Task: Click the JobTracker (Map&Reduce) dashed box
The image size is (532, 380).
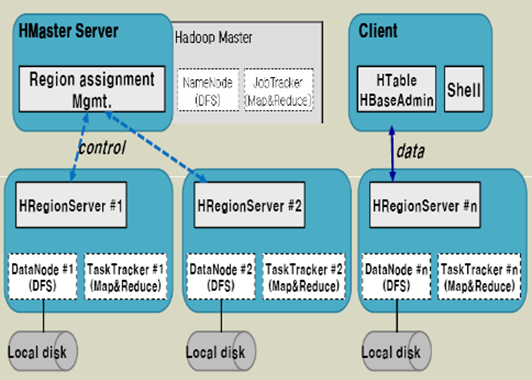Action: click(x=278, y=90)
